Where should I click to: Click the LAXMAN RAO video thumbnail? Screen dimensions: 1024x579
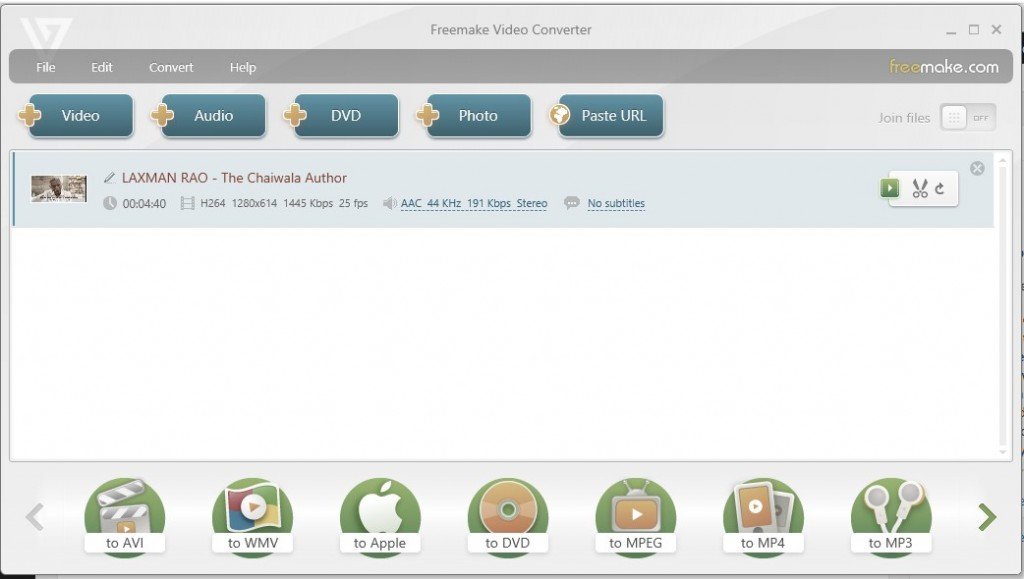[59, 189]
